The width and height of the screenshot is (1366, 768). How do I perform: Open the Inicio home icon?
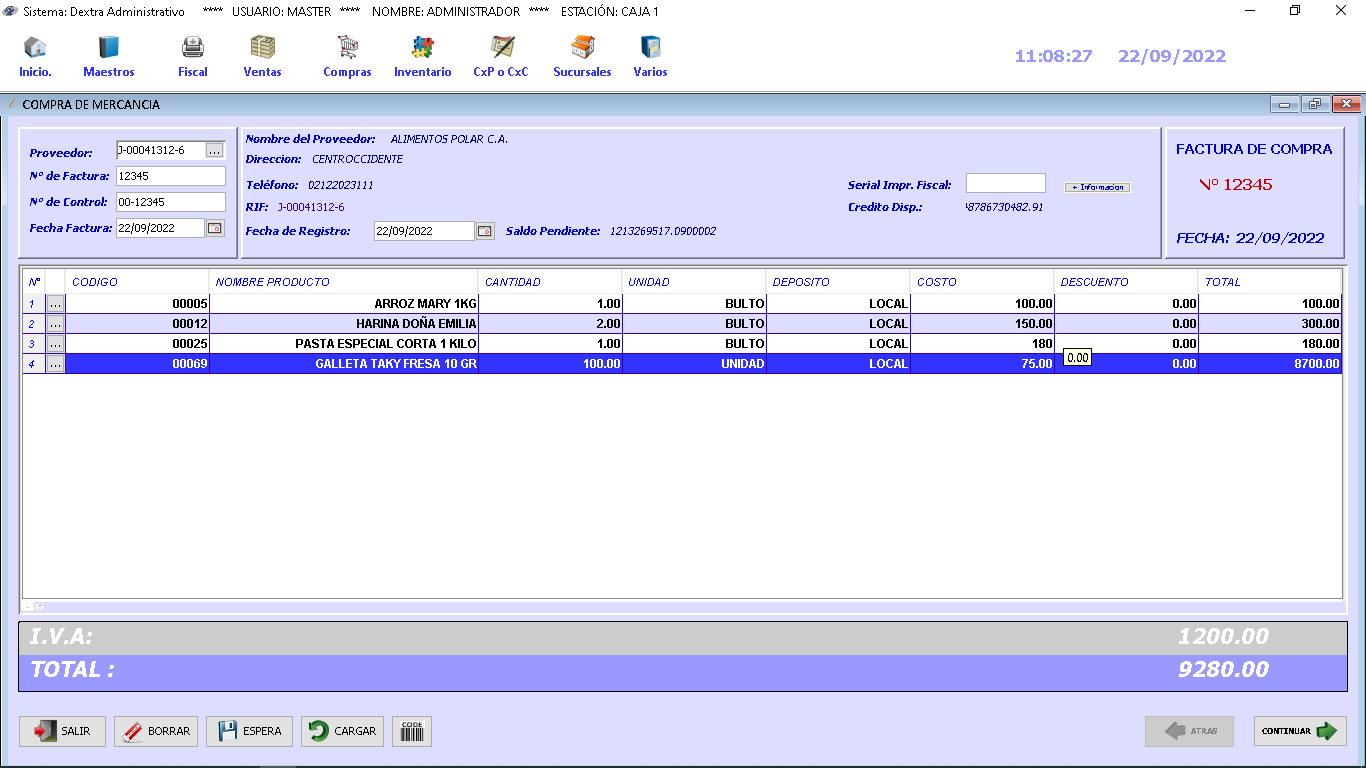(35, 56)
